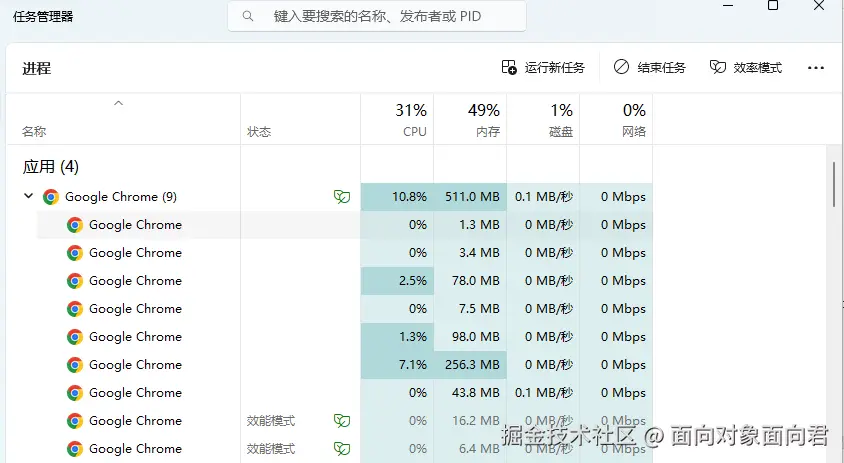Screen dimensions: 844x463
Task: Minimize the Task Manager window
Action: click(x=728, y=5)
